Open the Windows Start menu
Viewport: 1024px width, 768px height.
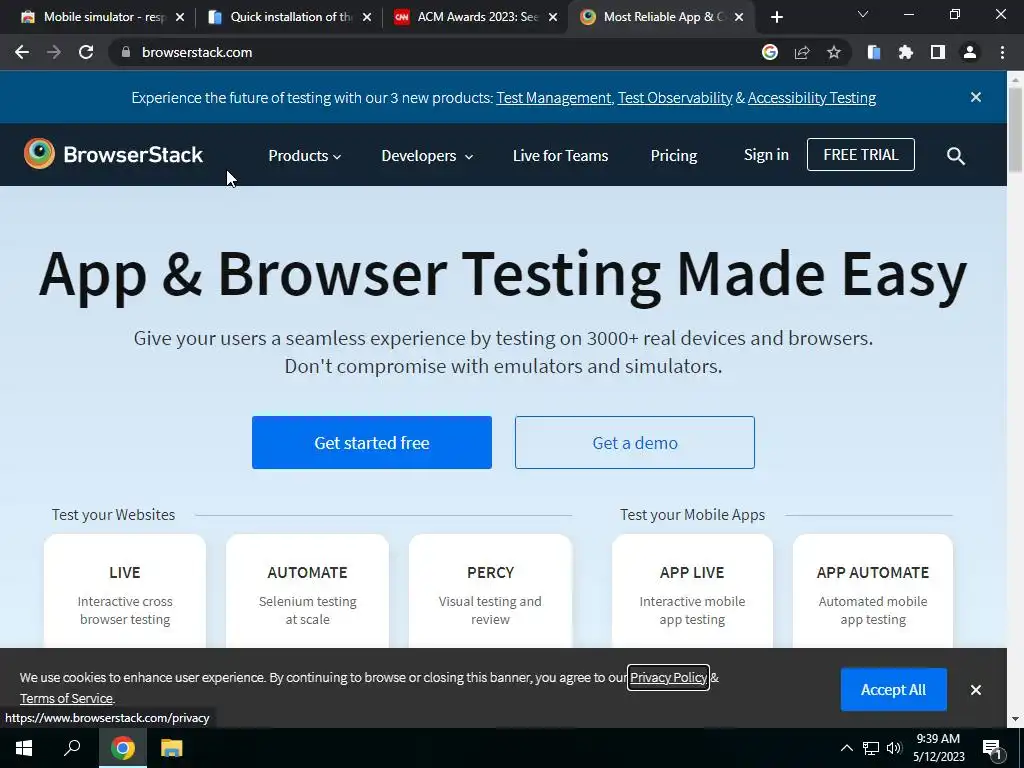(x=24, y=748)
